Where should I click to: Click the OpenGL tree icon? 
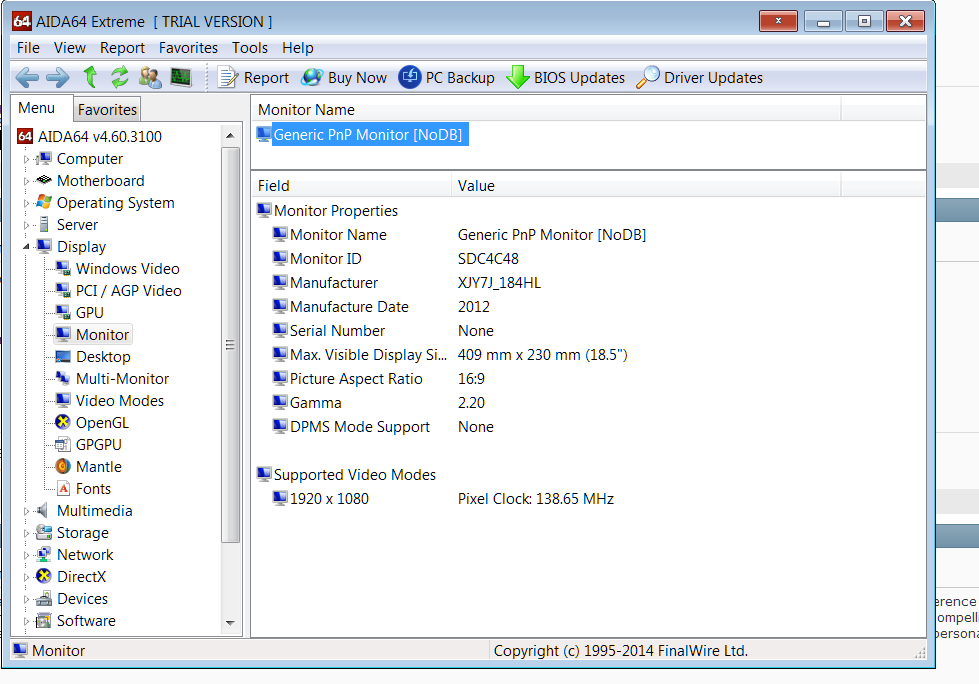(62, 423)
